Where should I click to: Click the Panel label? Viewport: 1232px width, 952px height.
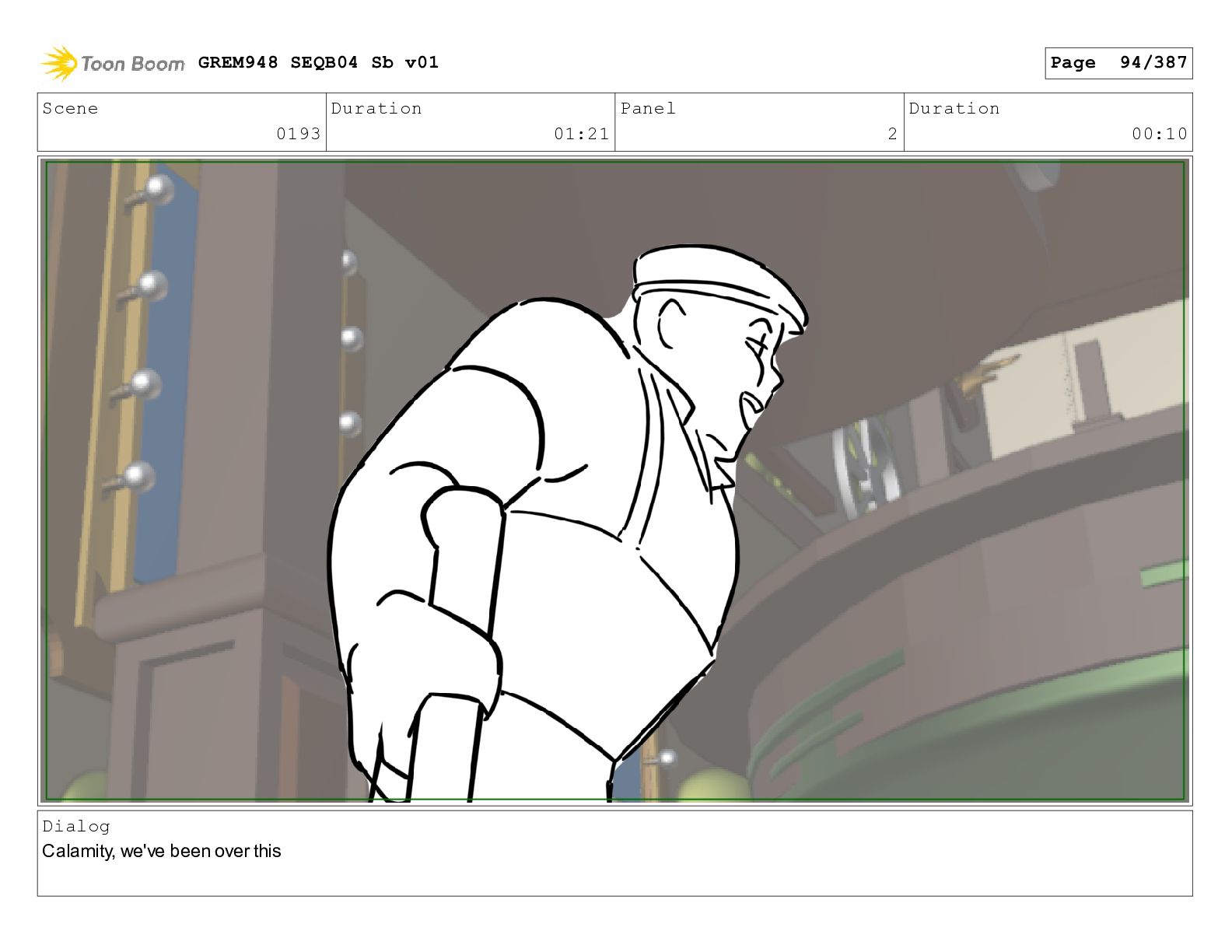(x=648, y=108)
